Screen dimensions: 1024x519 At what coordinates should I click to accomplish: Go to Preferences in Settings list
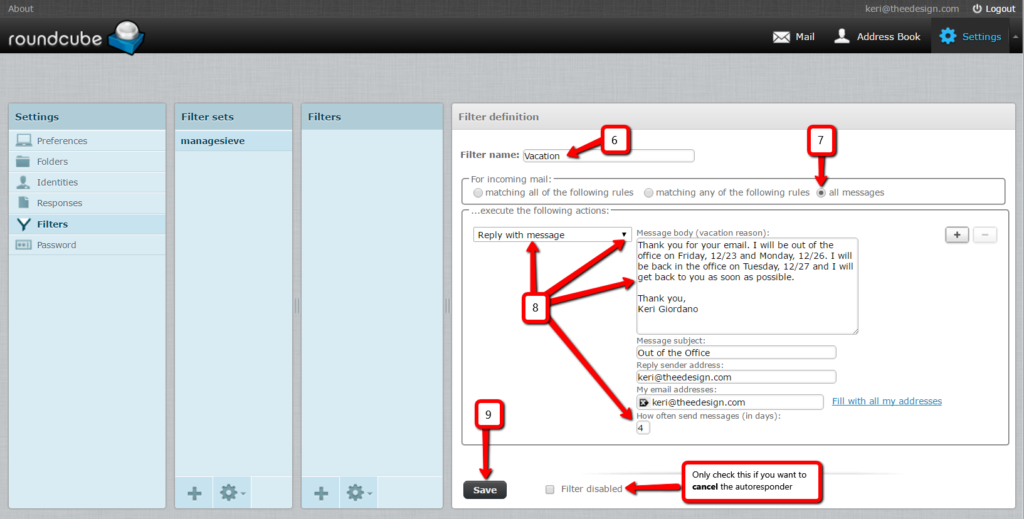(x=61, y=141)
